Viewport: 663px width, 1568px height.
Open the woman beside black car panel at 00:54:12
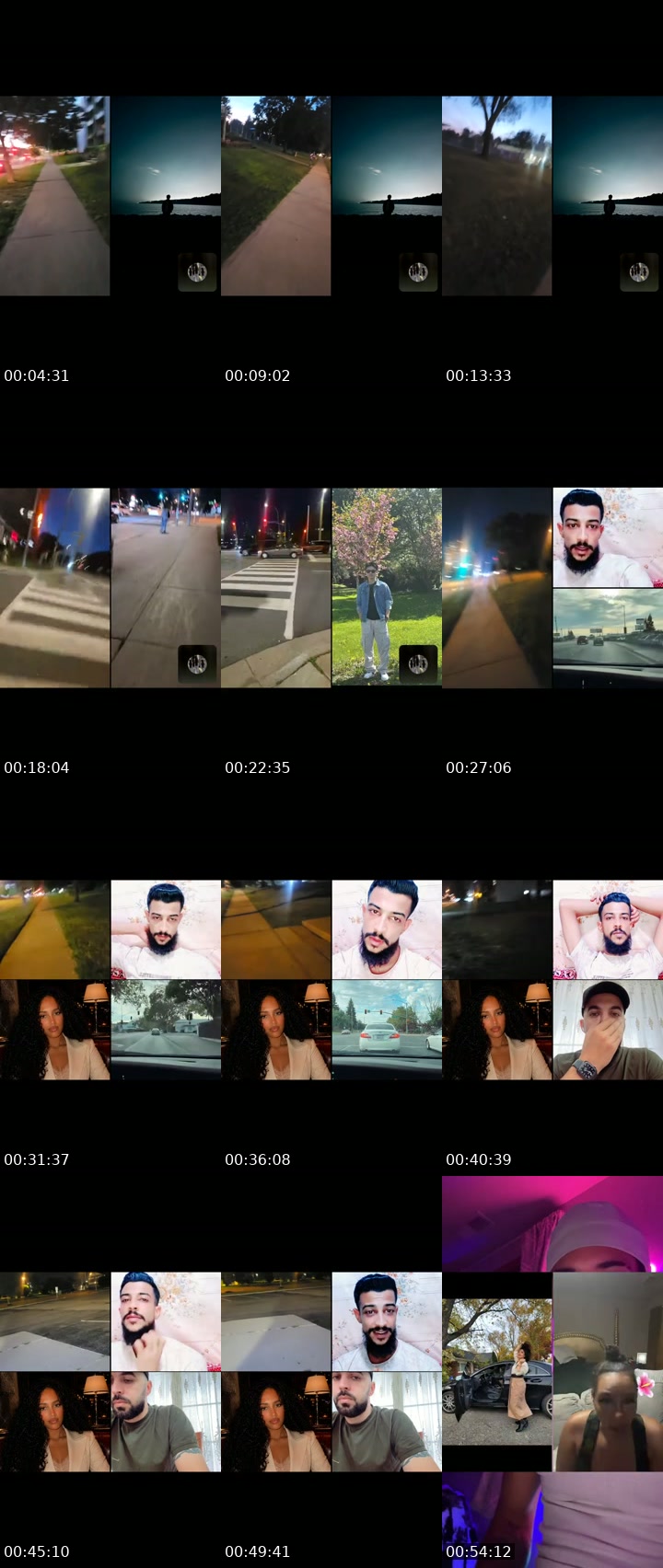[497, 1372]
